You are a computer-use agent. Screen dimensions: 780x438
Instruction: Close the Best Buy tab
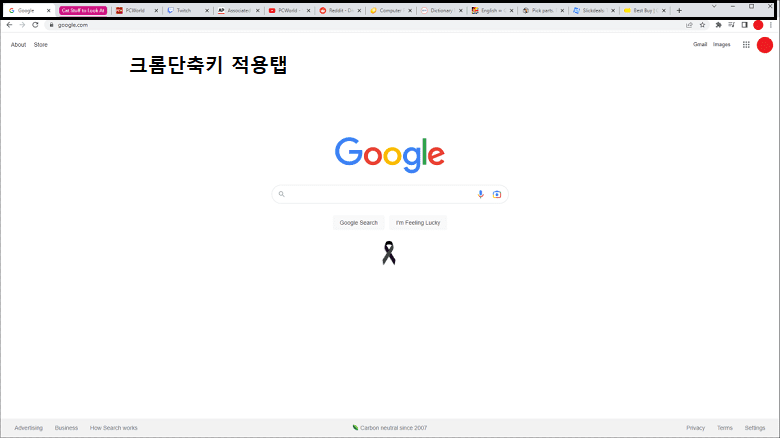[x=664, y=10]
